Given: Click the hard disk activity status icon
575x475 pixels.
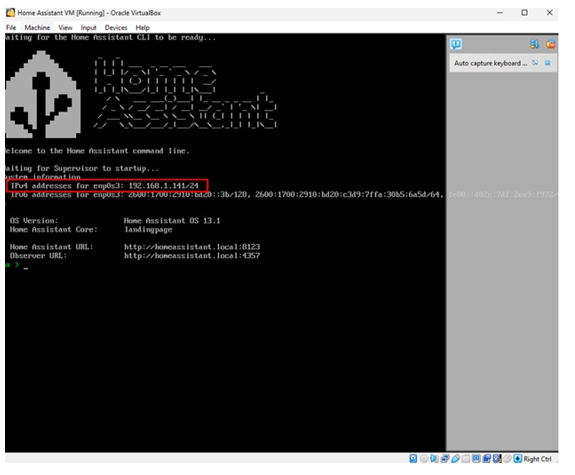Looking at the screenshot, I should click(413, 458).
